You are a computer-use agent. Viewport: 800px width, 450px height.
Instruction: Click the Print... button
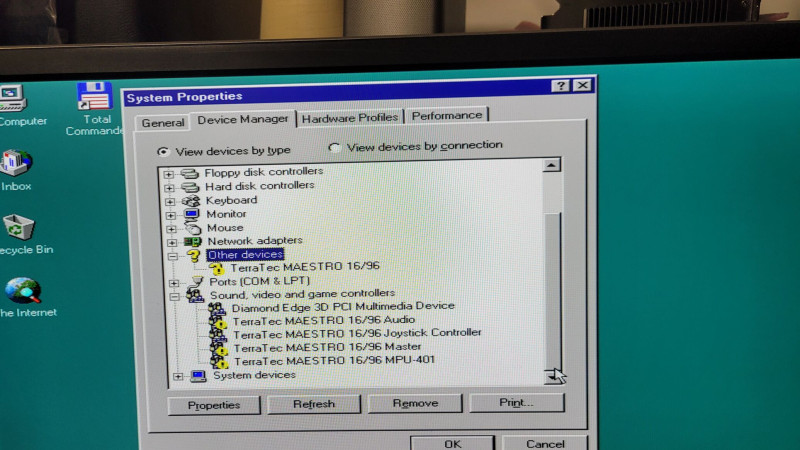pyautogui.click(x=516, y=403)
